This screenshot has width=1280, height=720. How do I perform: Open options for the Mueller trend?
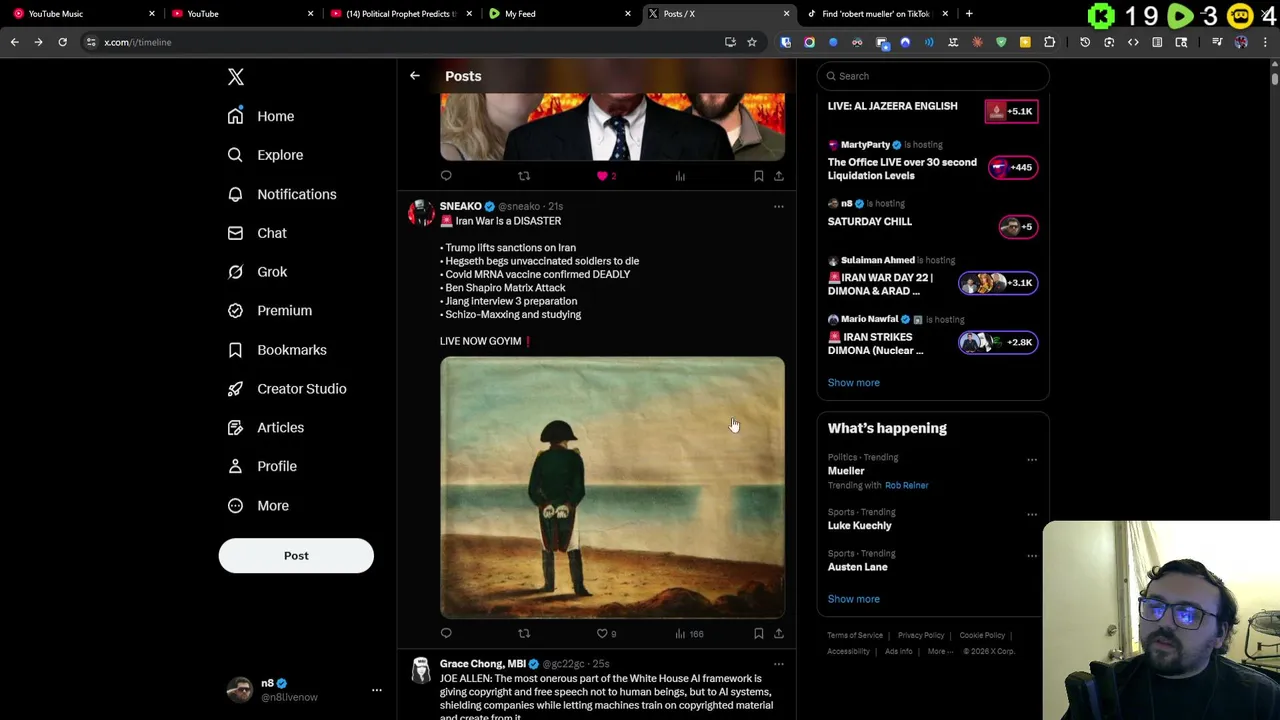[1032, 460]
